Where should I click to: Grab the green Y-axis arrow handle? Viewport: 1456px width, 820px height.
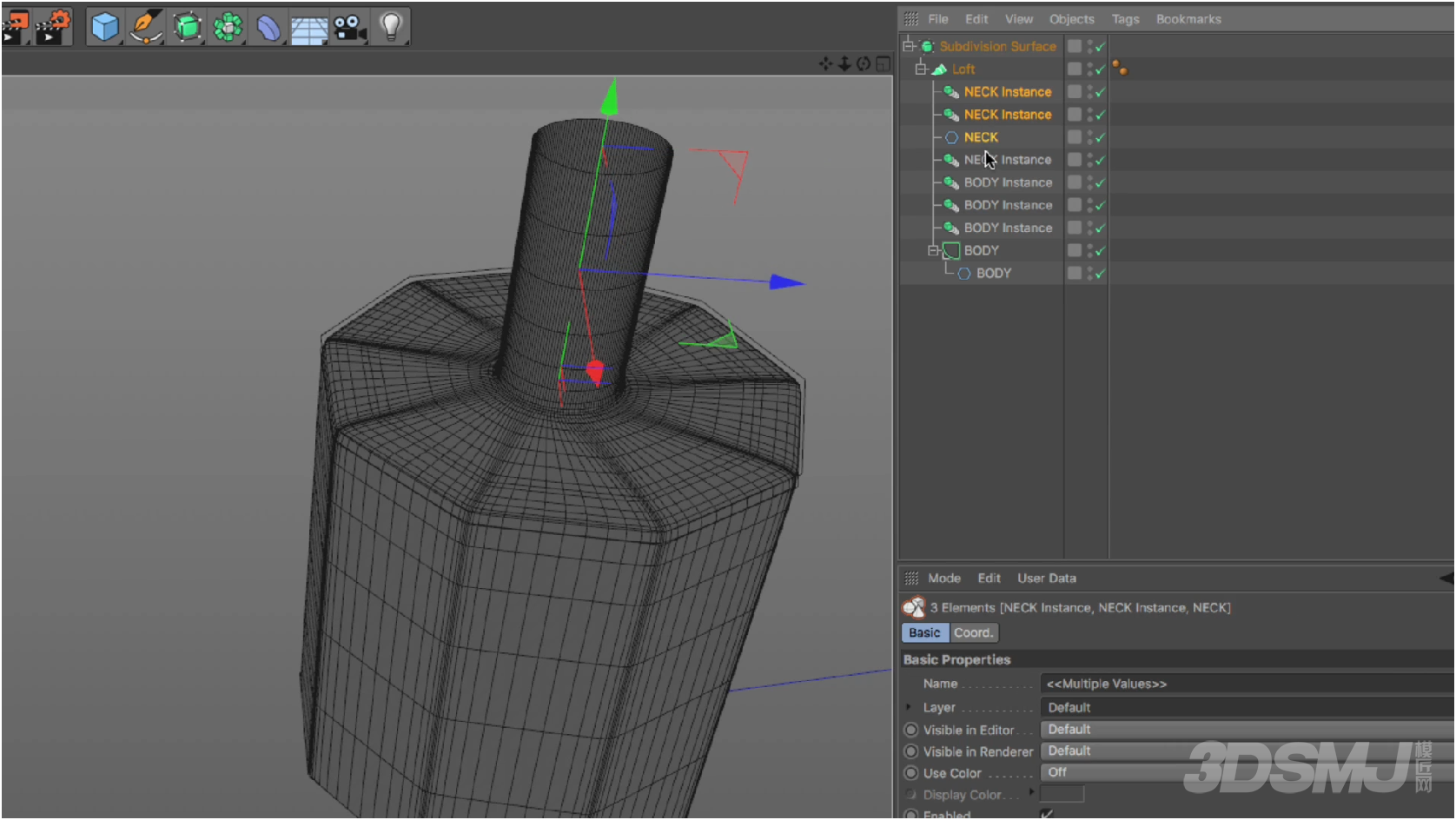click(610, 96)
